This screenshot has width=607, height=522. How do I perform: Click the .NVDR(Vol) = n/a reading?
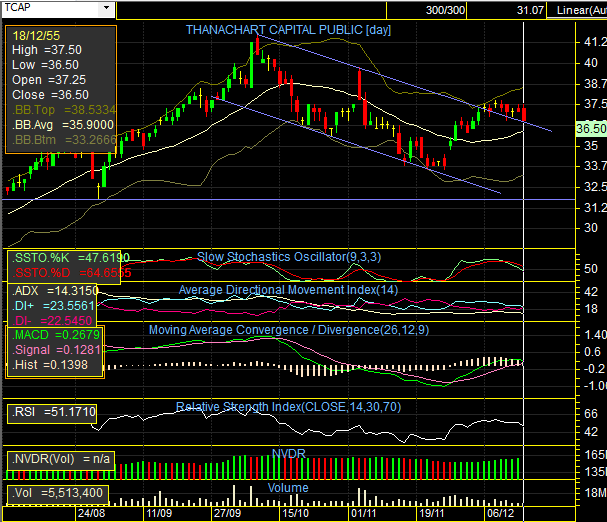point(61,459)
